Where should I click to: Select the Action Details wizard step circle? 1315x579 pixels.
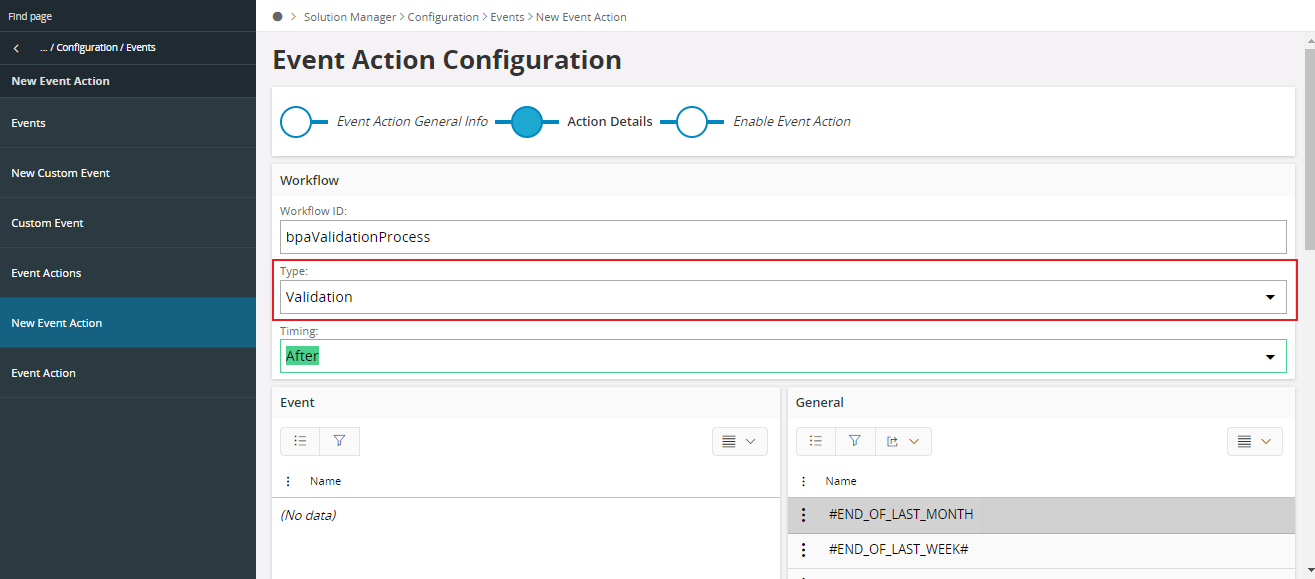pos(528,121)
